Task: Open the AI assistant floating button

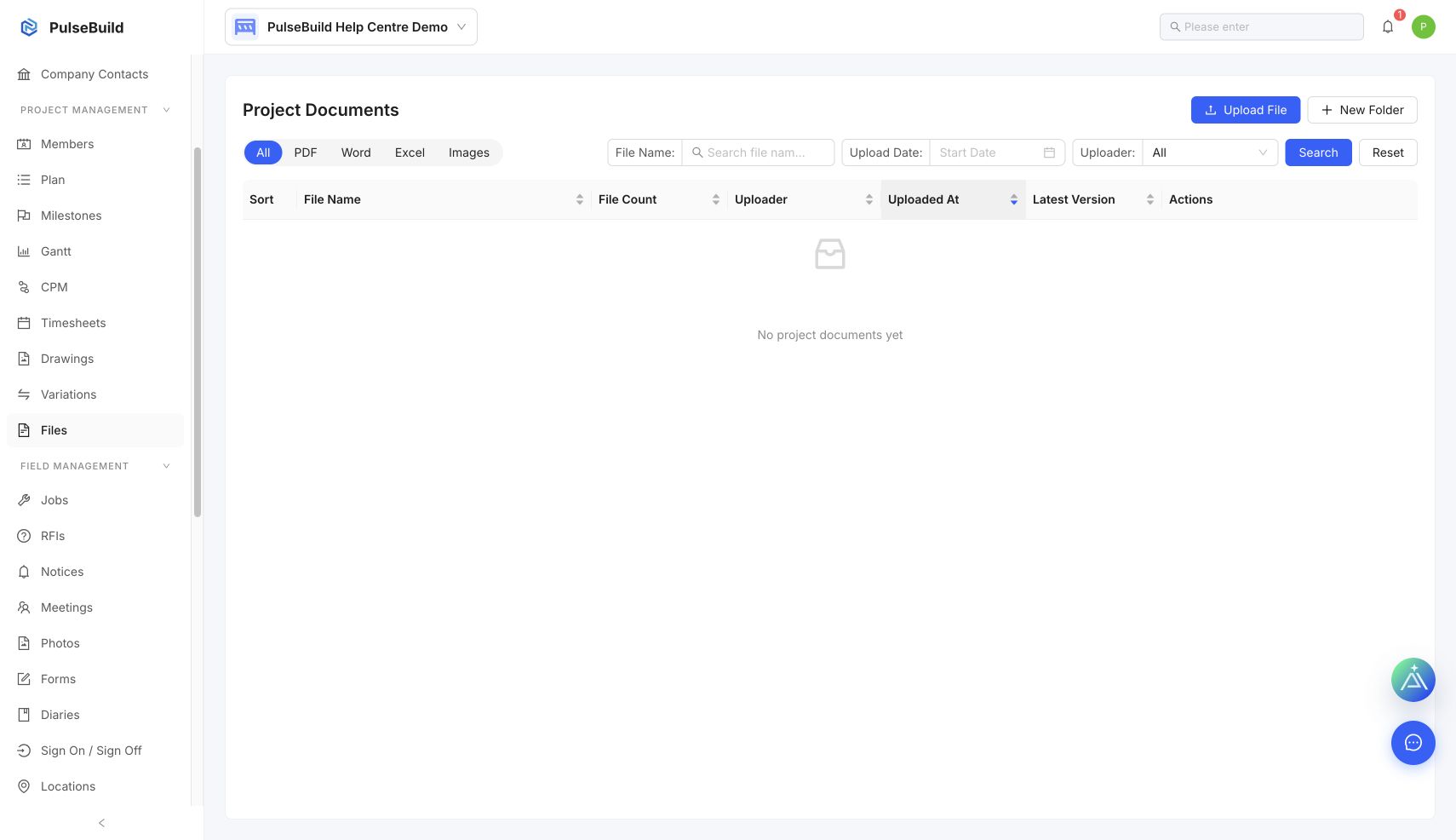Action: pos(1413,680)
